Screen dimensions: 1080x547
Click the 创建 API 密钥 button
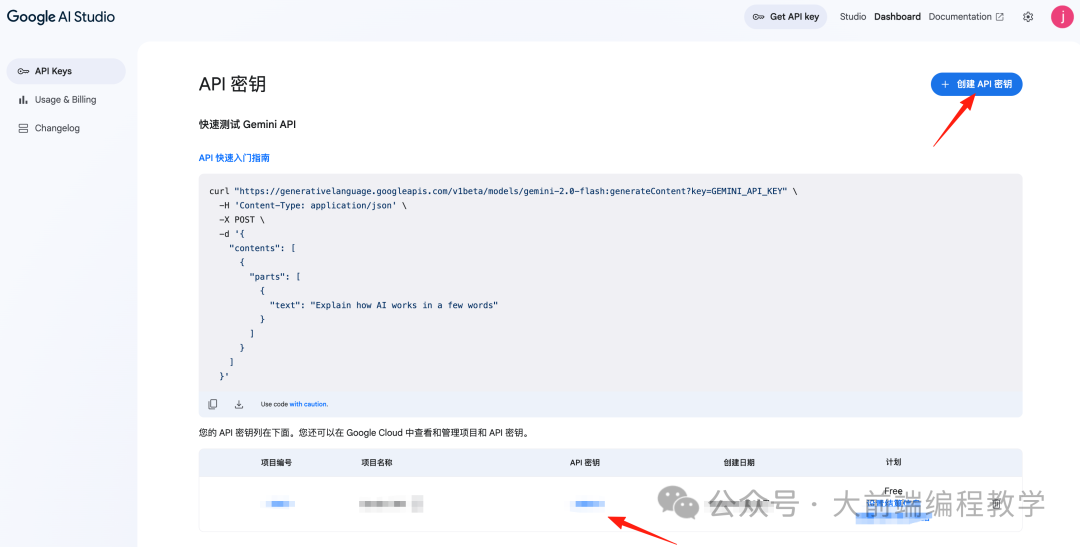click(976, 84)
